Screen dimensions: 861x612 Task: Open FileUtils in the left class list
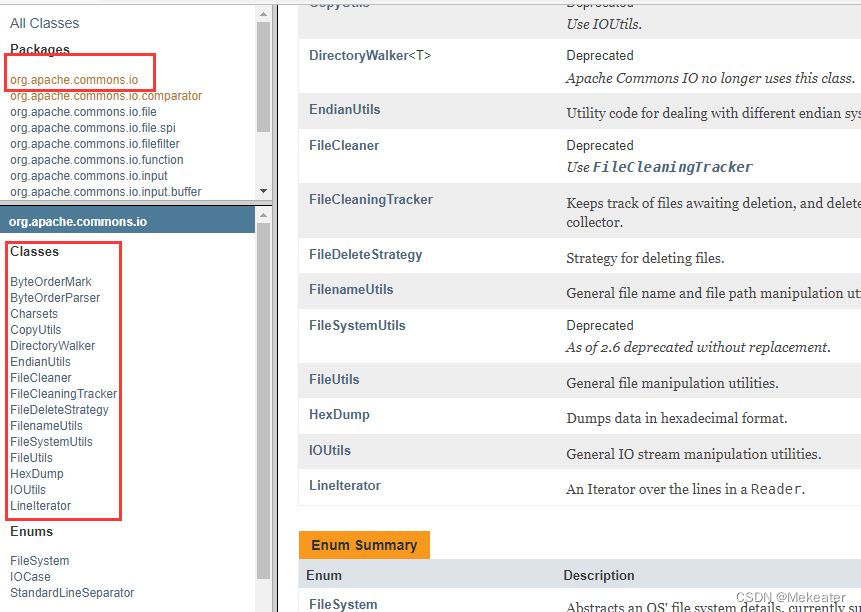point(31,457)
